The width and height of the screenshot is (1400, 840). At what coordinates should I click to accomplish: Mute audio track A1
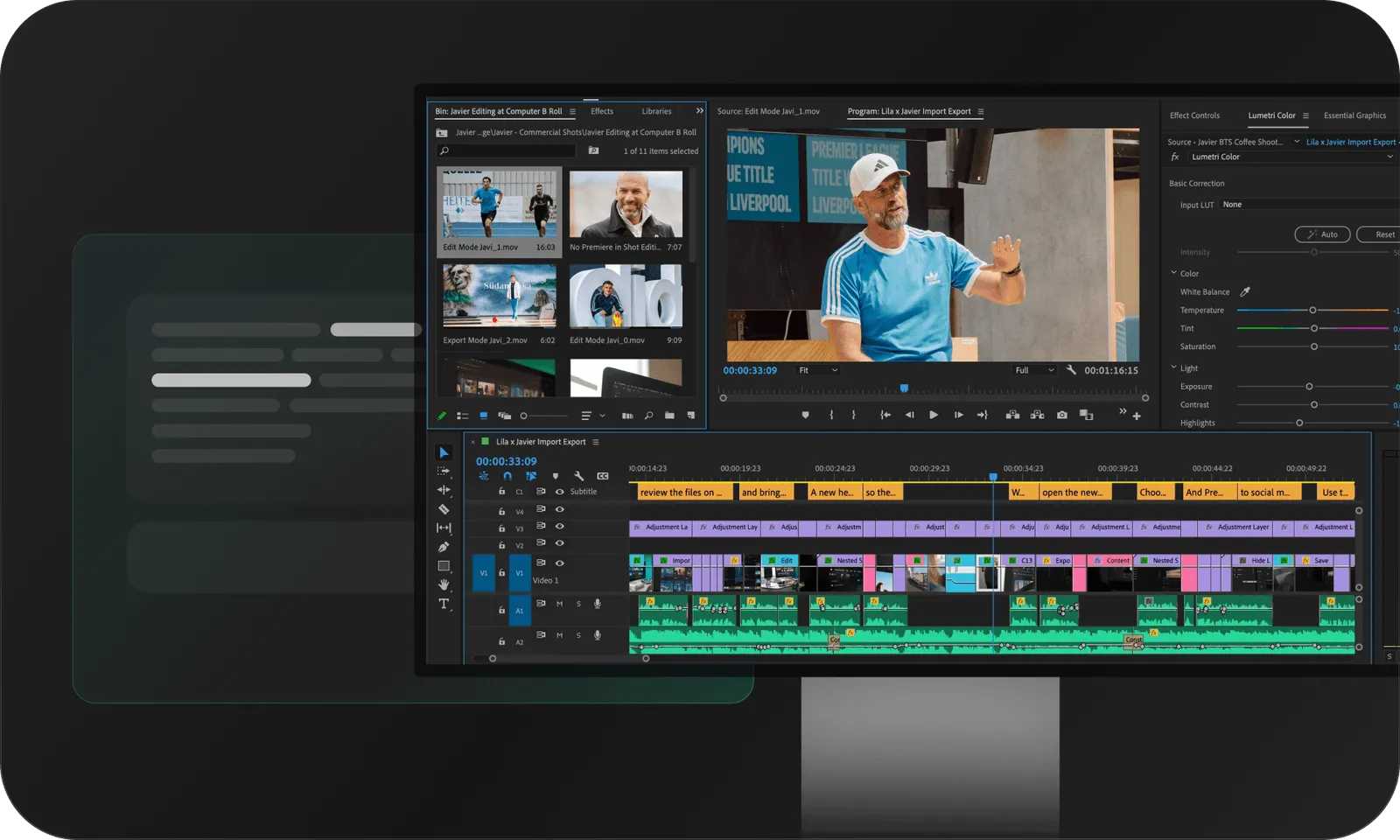[x=560, y=604]
